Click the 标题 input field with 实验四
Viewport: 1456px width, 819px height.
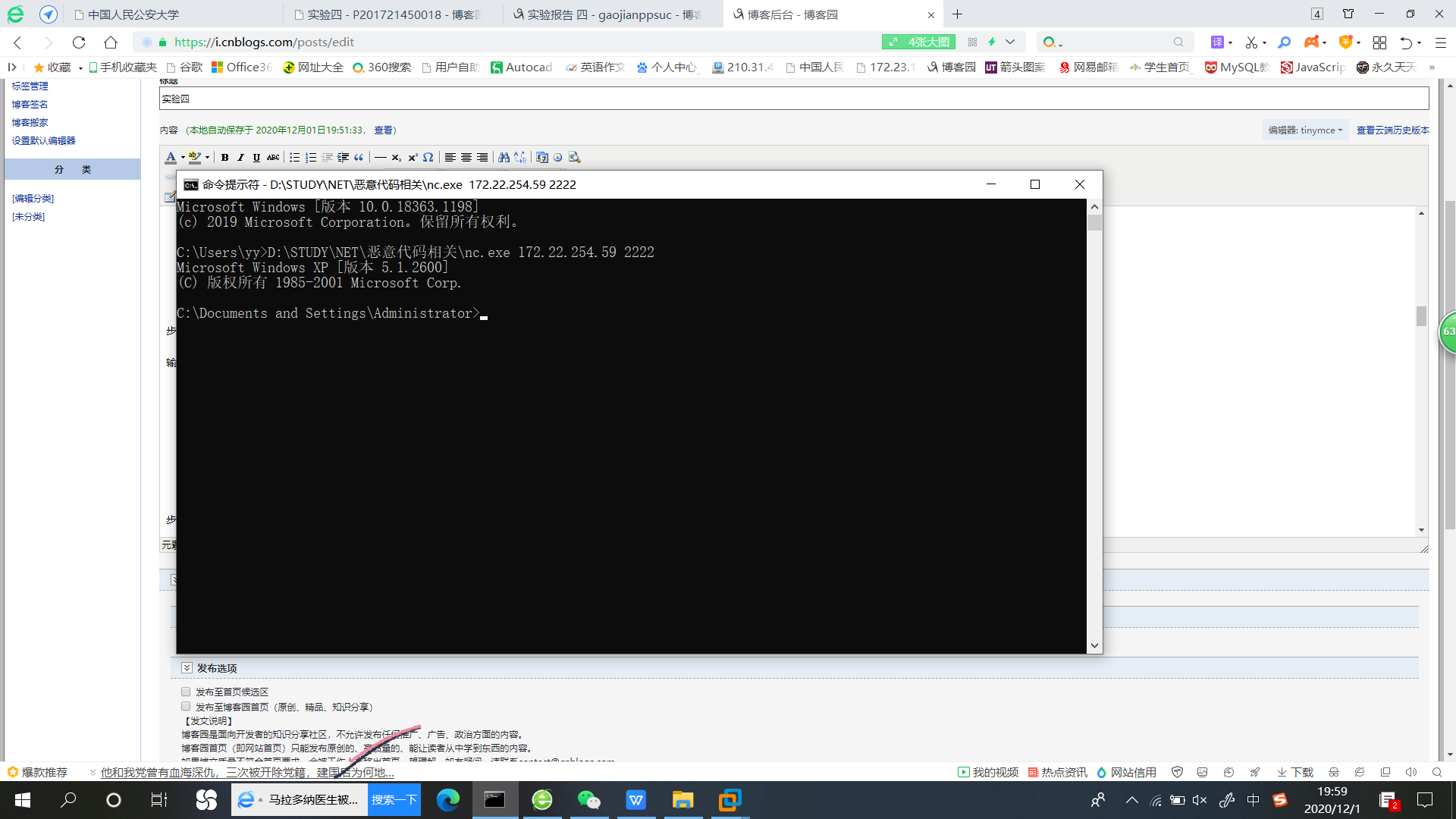tap(793, 99)
